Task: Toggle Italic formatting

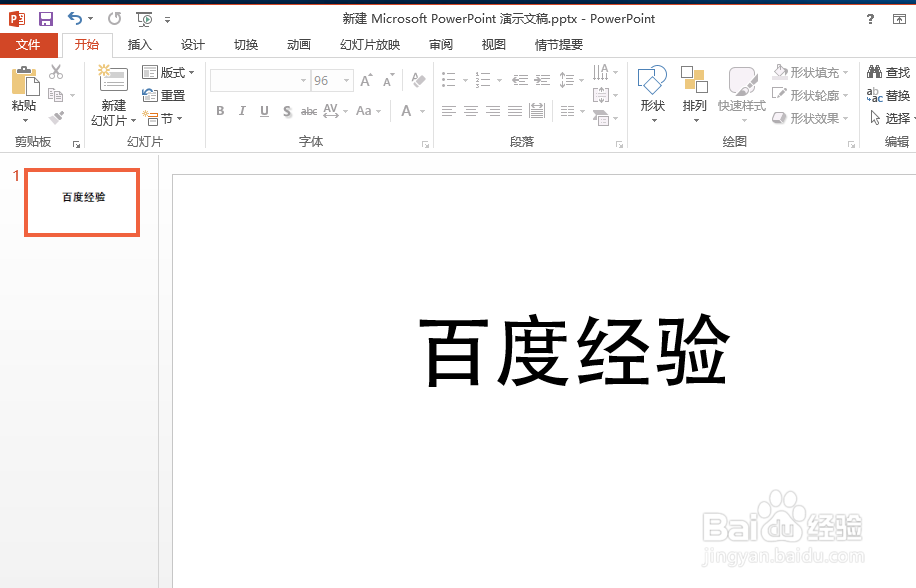Action: 242,111
